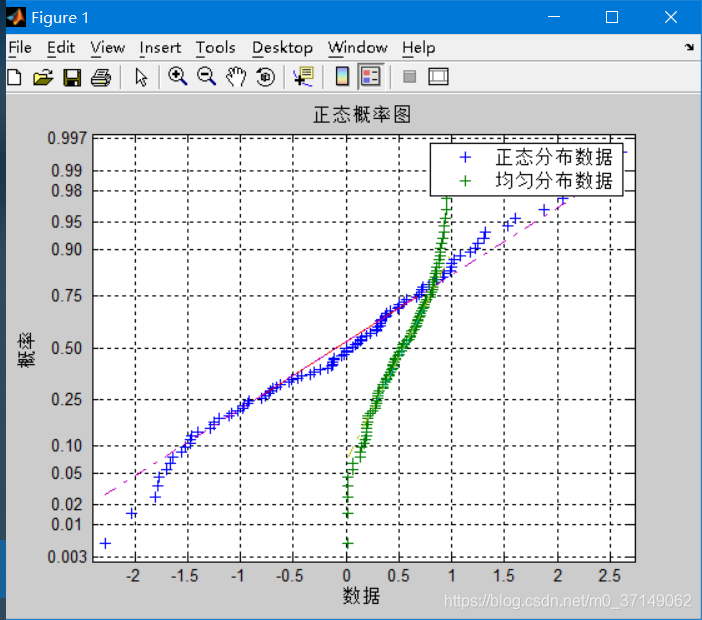Click the x-axis tick label 0.5
Screen dimensions: 702x620
click(398, 576)
